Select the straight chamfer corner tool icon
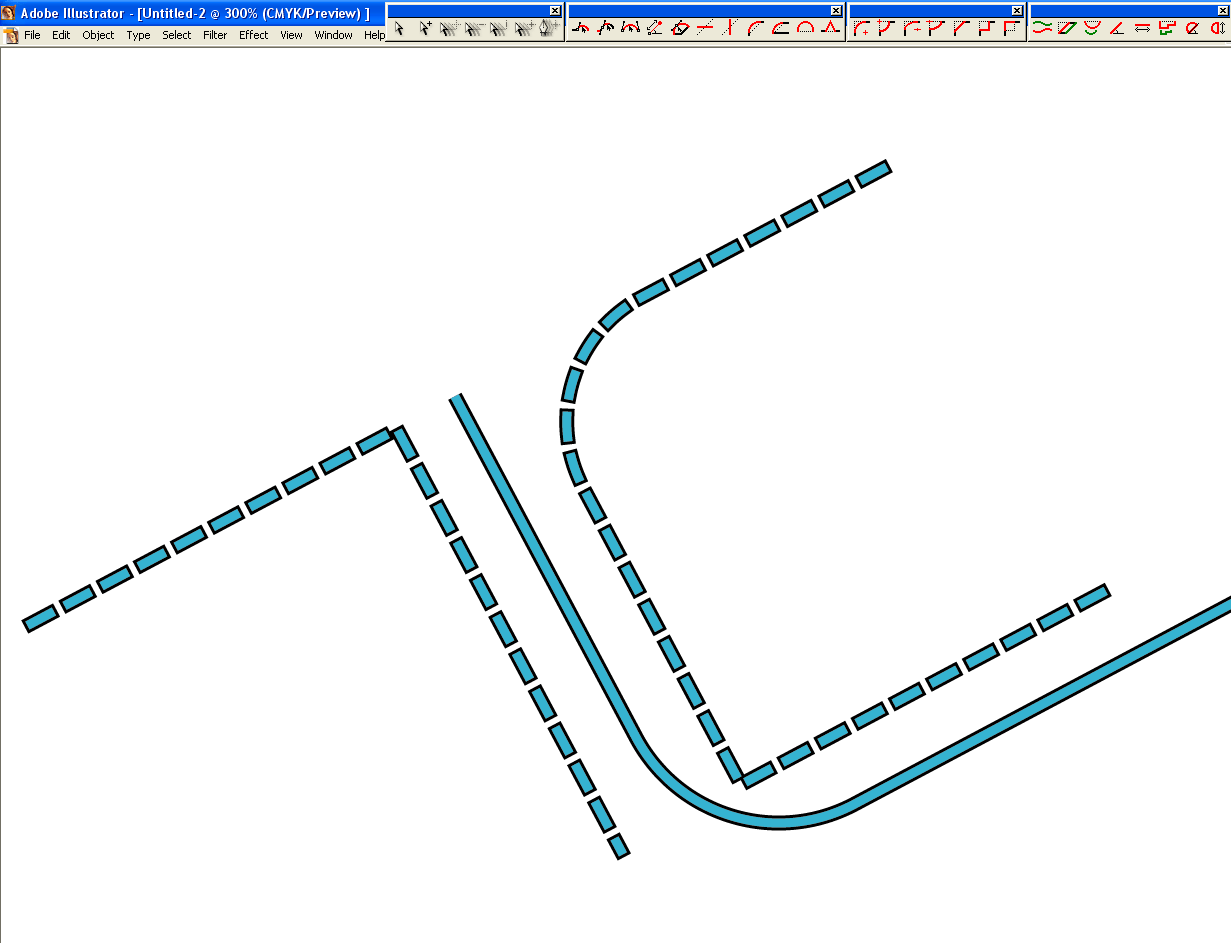This screenshot has height=943, width=1231. (x=962, y=28)
